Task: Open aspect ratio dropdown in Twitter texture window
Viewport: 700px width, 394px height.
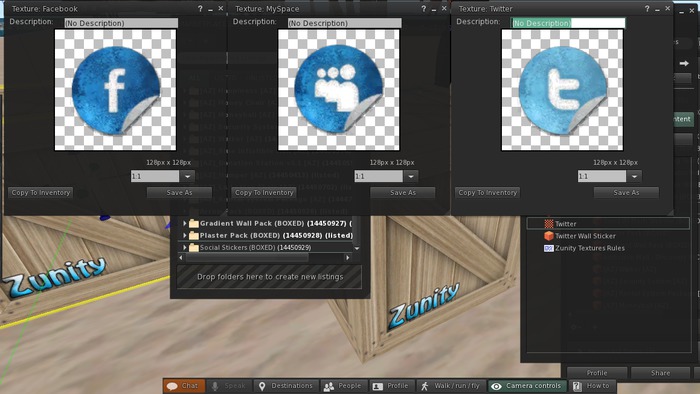Action: [x=634, y=176]
